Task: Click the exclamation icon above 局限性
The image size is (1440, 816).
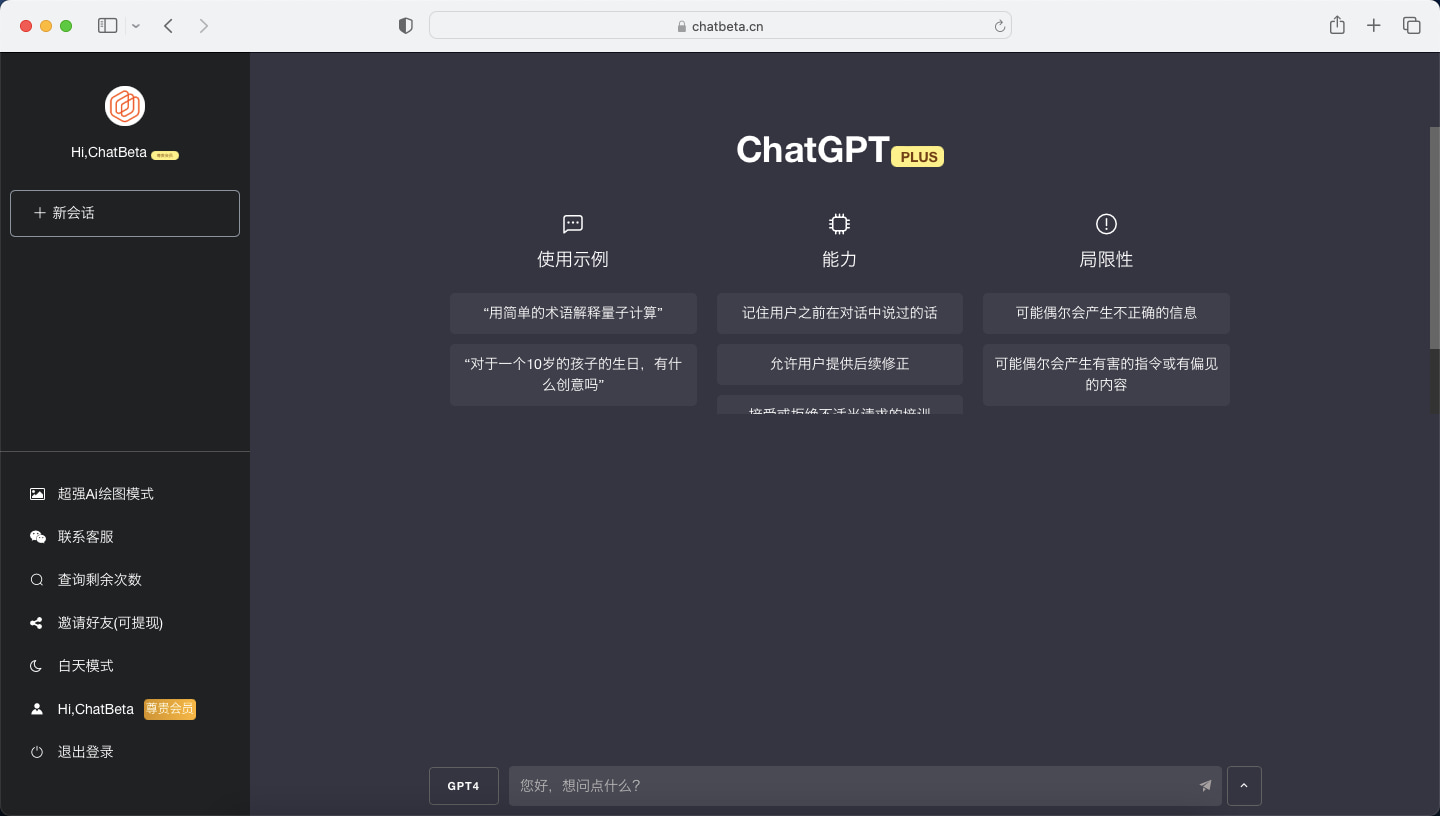Action: pyautogui.click(x=1106, y=223)
